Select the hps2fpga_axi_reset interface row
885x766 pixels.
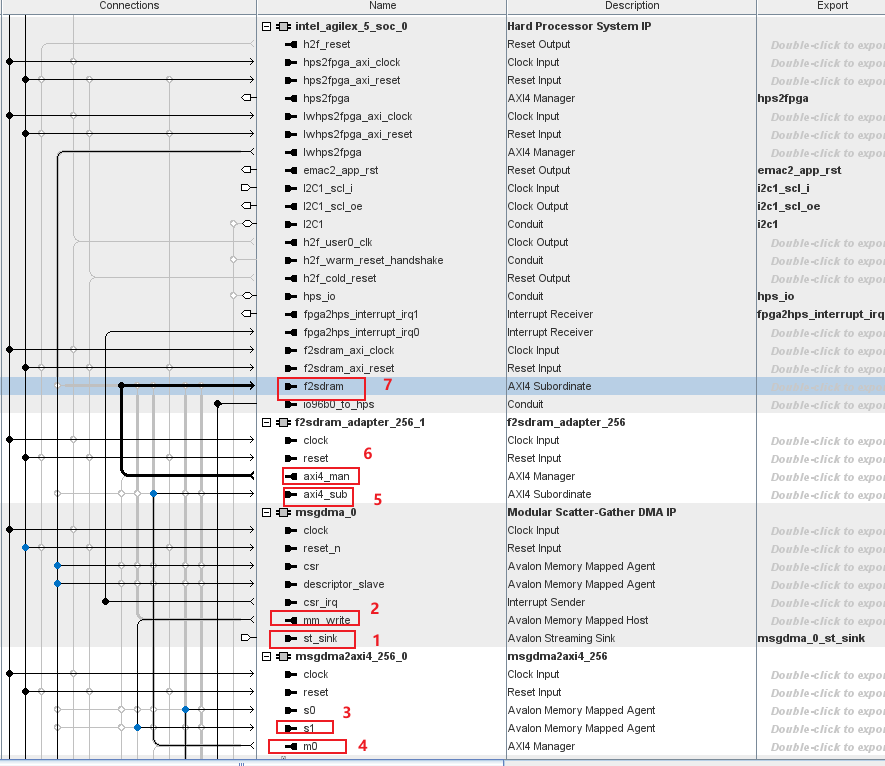[x=351, y=81]
